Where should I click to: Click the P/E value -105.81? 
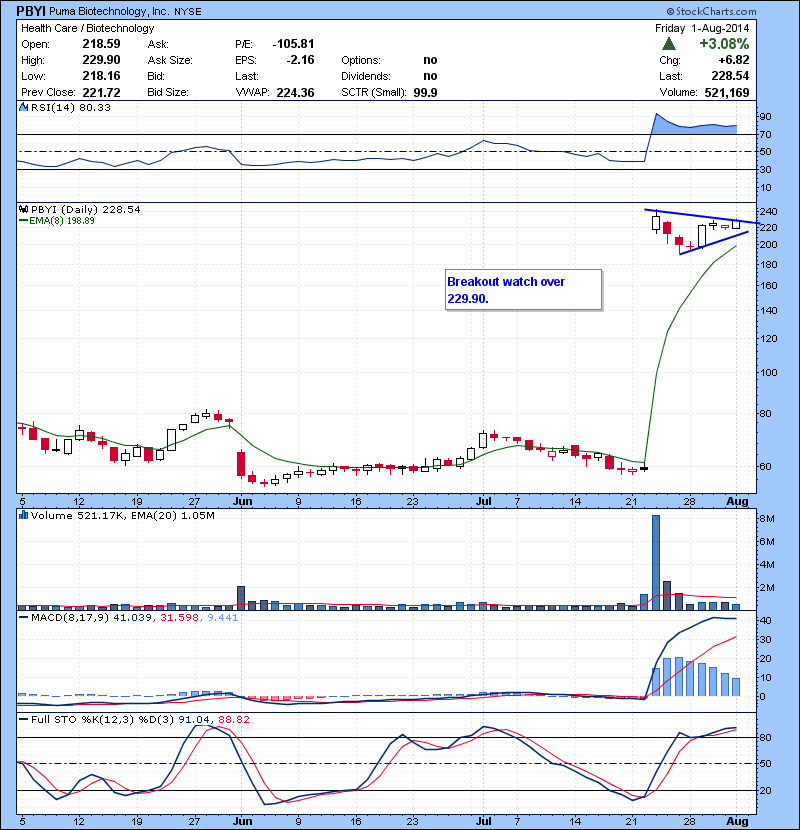pos(293,44)
